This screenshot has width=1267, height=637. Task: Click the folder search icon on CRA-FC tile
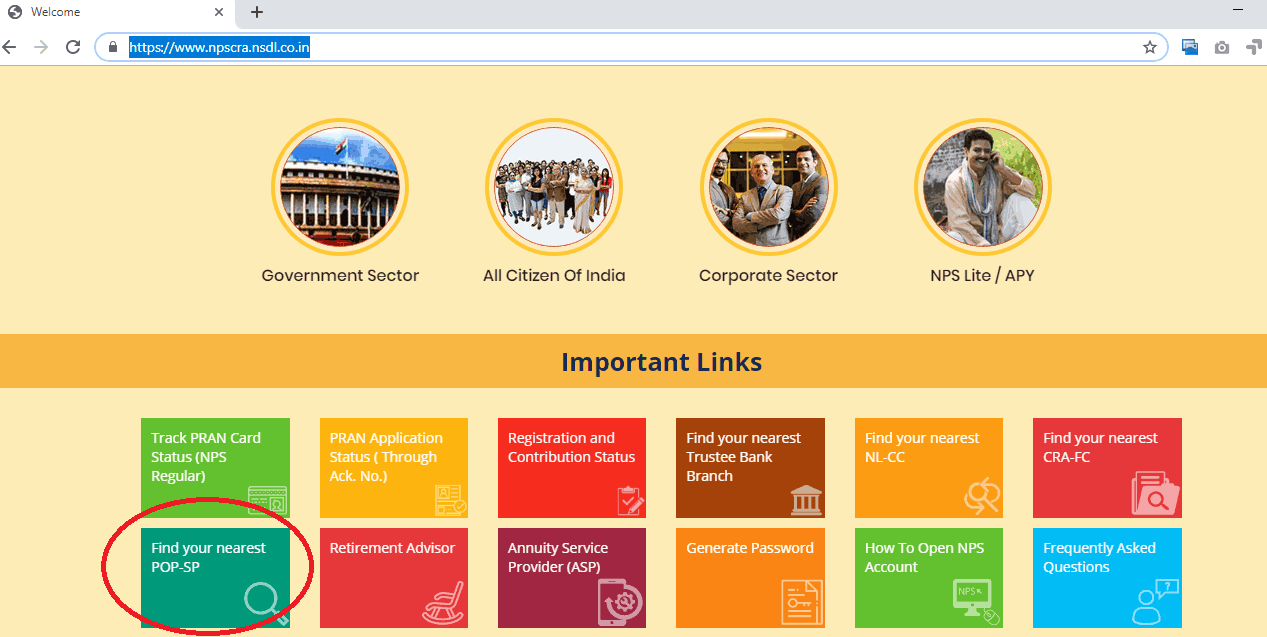[x=1155, y=494]
